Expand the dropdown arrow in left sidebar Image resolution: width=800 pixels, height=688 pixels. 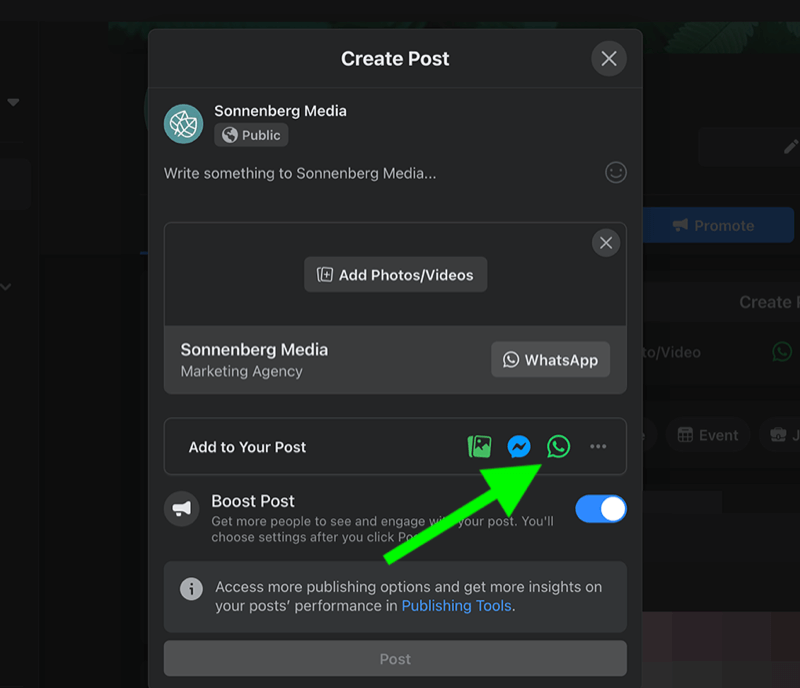click(x=13, y=102)
